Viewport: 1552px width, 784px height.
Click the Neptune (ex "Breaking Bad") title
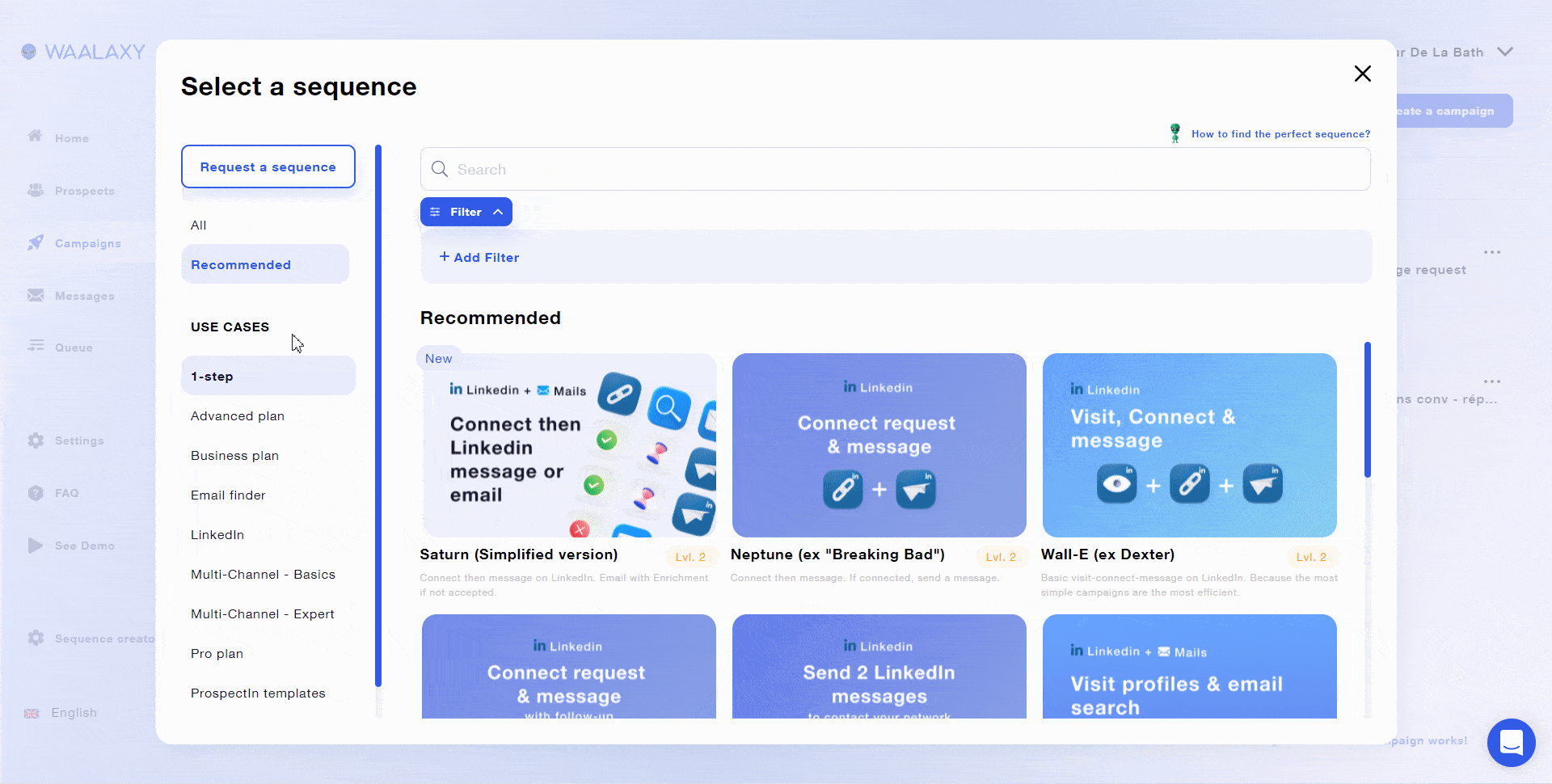(x=837, y=554)
